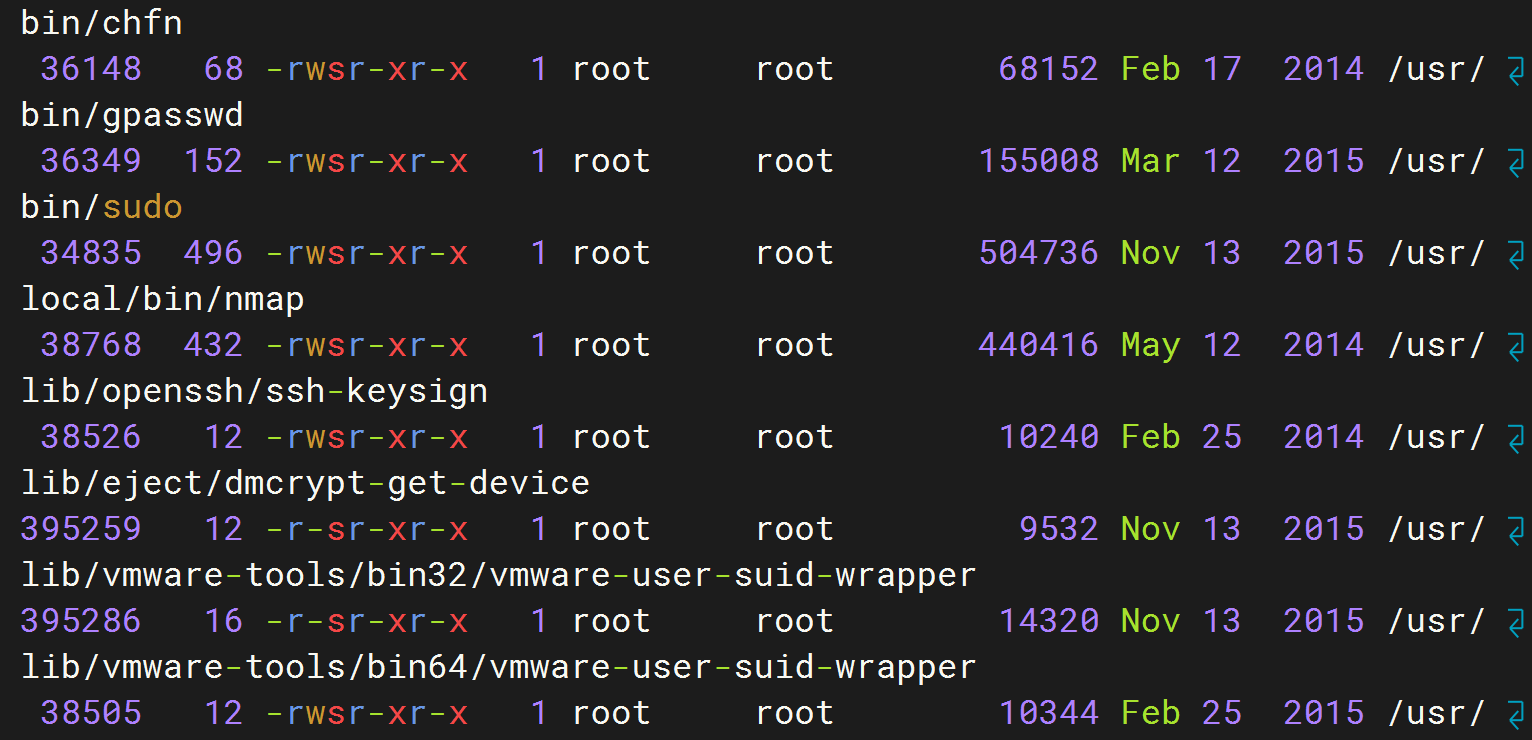The width and height of the screenshot is (1532, 740).
Task: Click the permissions string on the 14320 row
Action: click(x=367, y=622)
